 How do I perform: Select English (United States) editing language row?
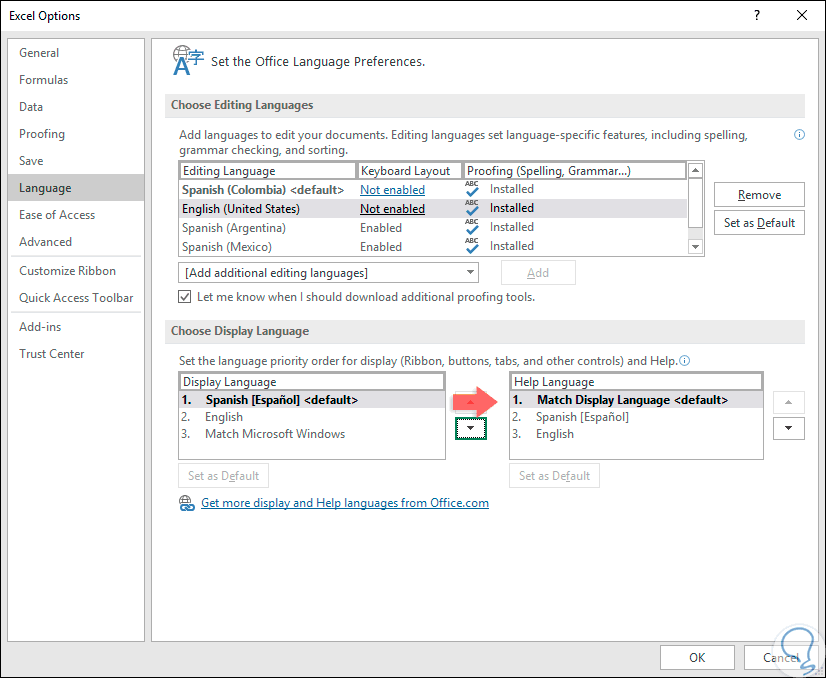click(433, 209)
